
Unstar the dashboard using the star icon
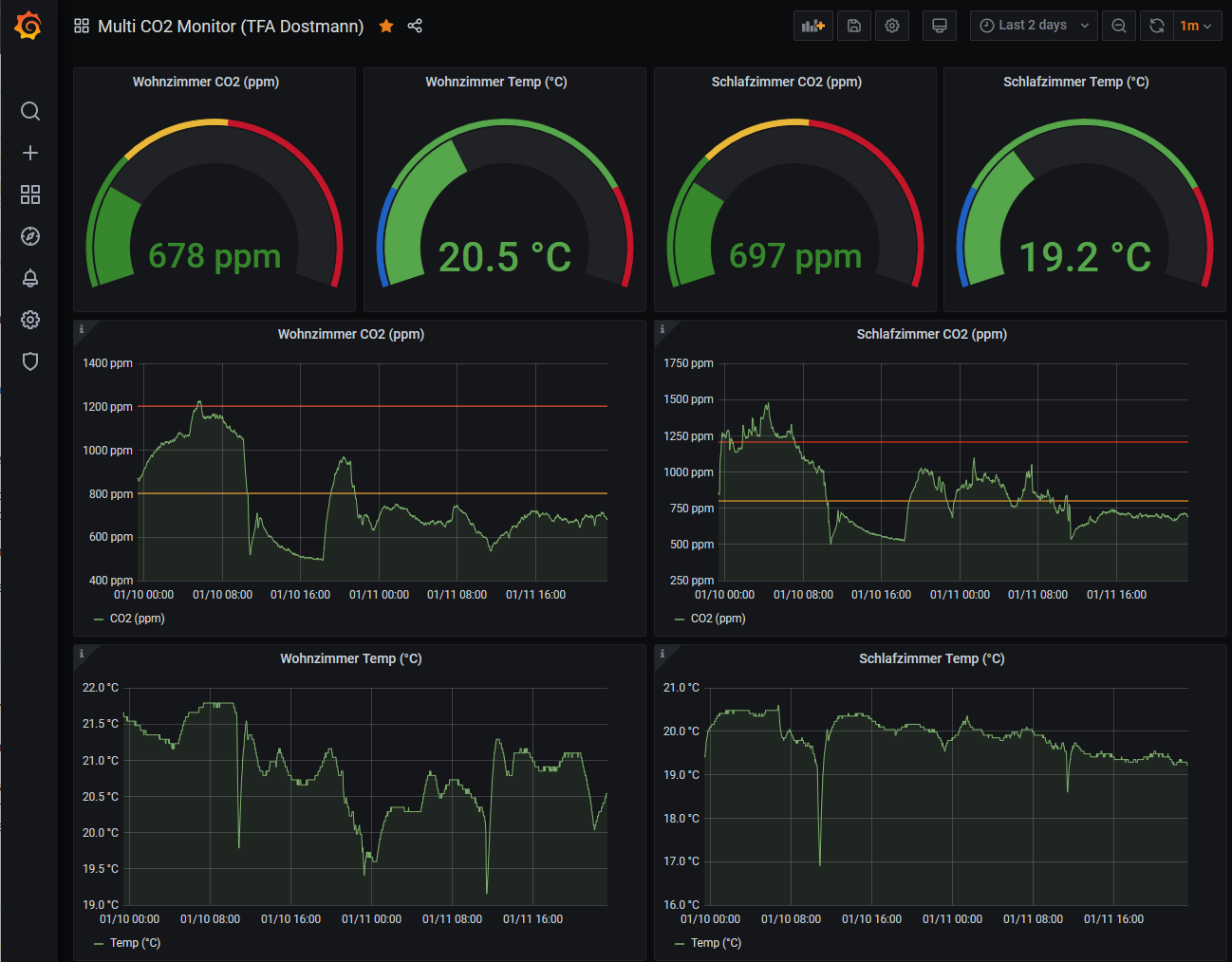pos(386,26)
